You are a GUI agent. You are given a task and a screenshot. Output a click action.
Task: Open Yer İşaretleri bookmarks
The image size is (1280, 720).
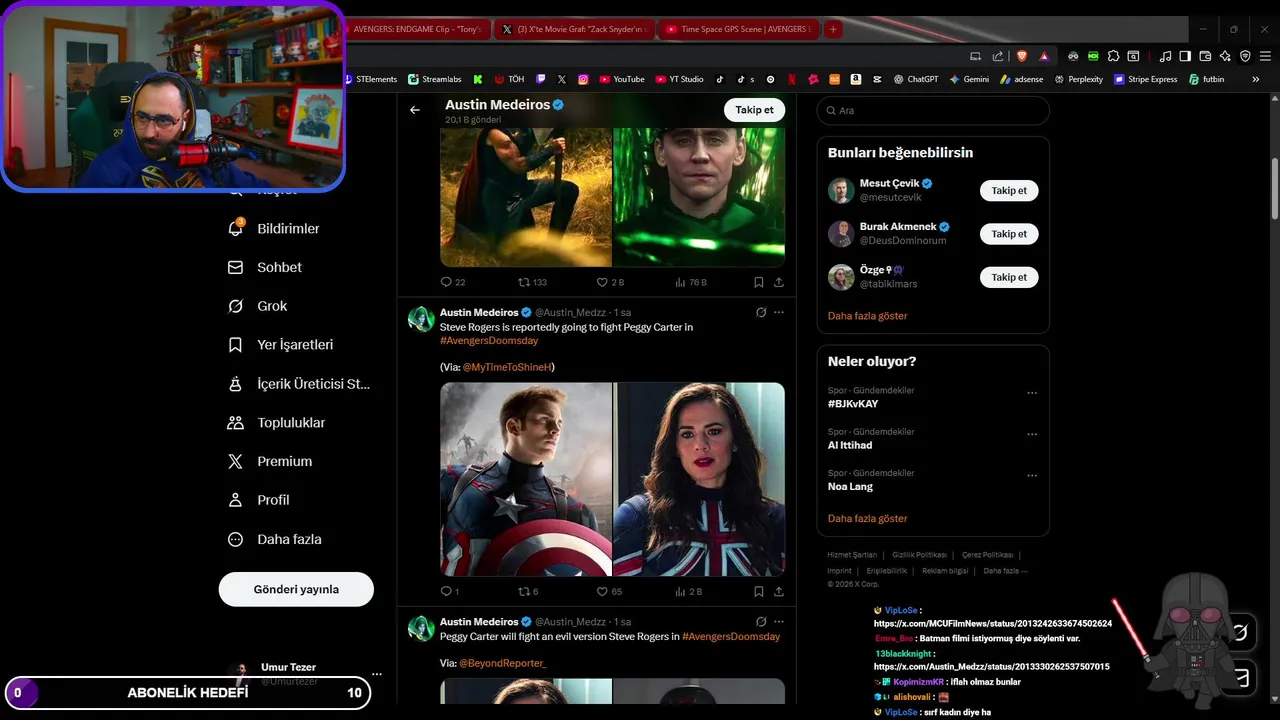280,345
